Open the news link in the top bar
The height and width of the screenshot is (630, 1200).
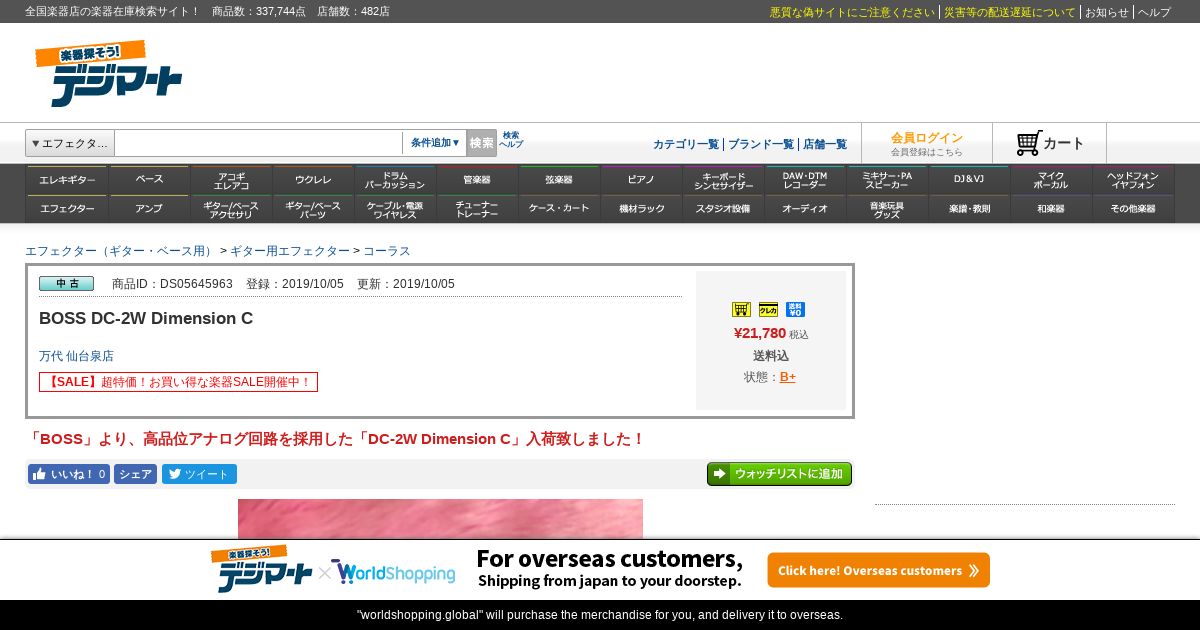(x=1107, y=12)
